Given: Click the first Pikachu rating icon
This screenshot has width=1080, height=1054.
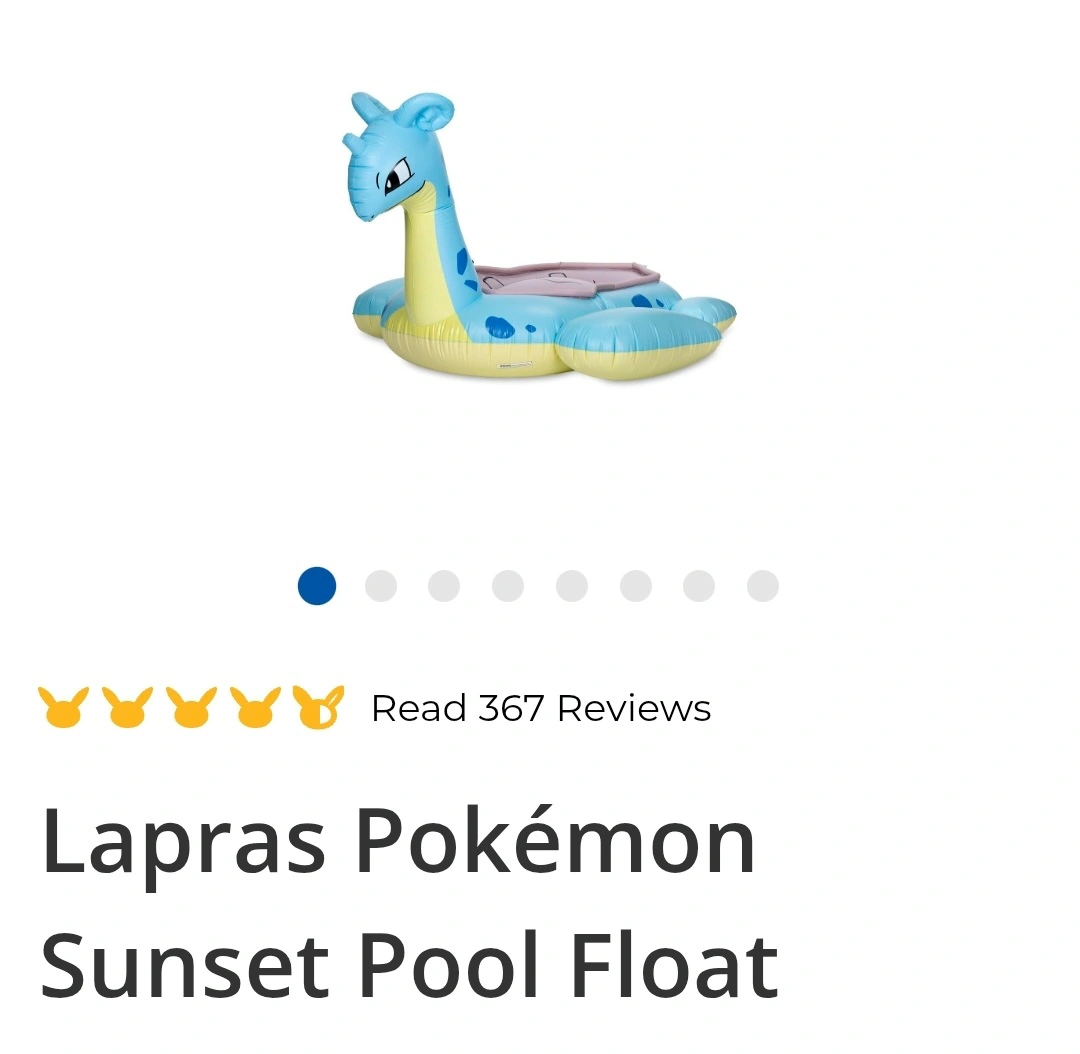Looking at the screenshot, I should 63,708.
